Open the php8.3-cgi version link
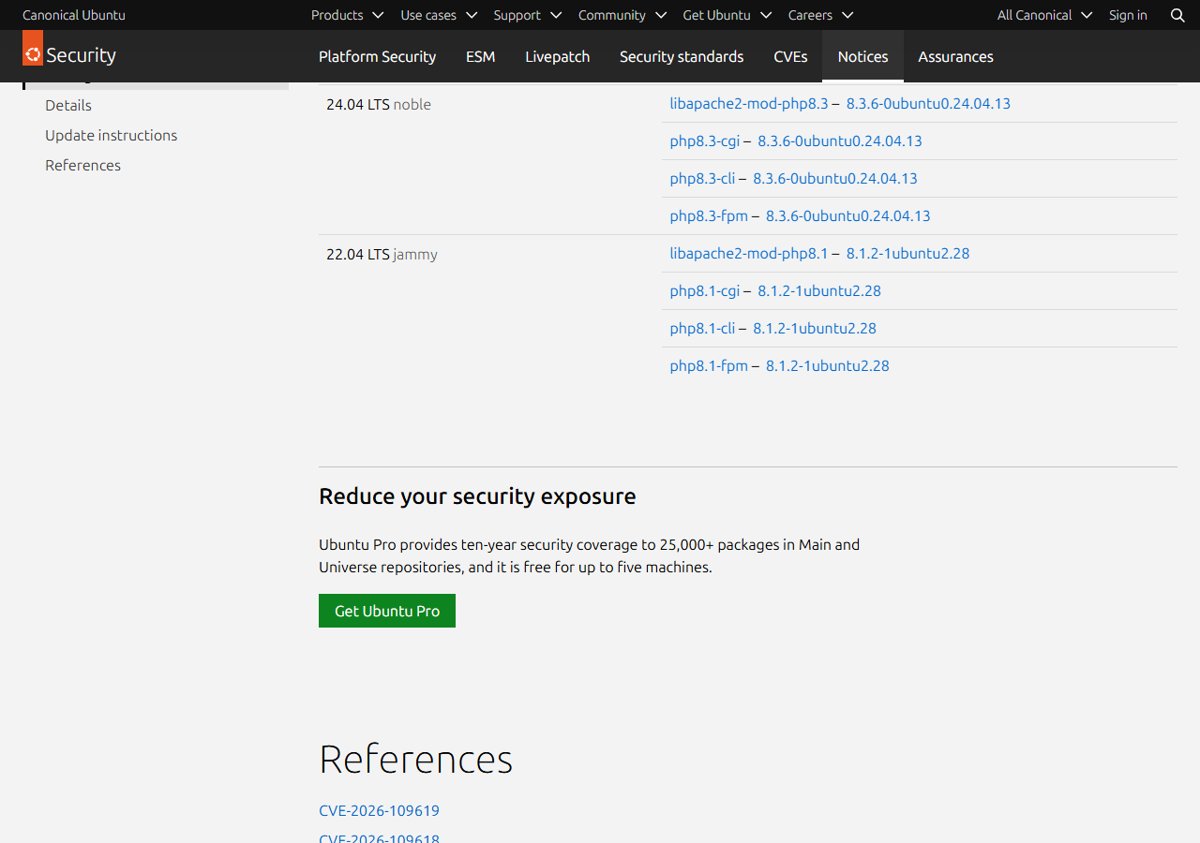Viewport: 1200px width, 843px height. pos(840,141)
